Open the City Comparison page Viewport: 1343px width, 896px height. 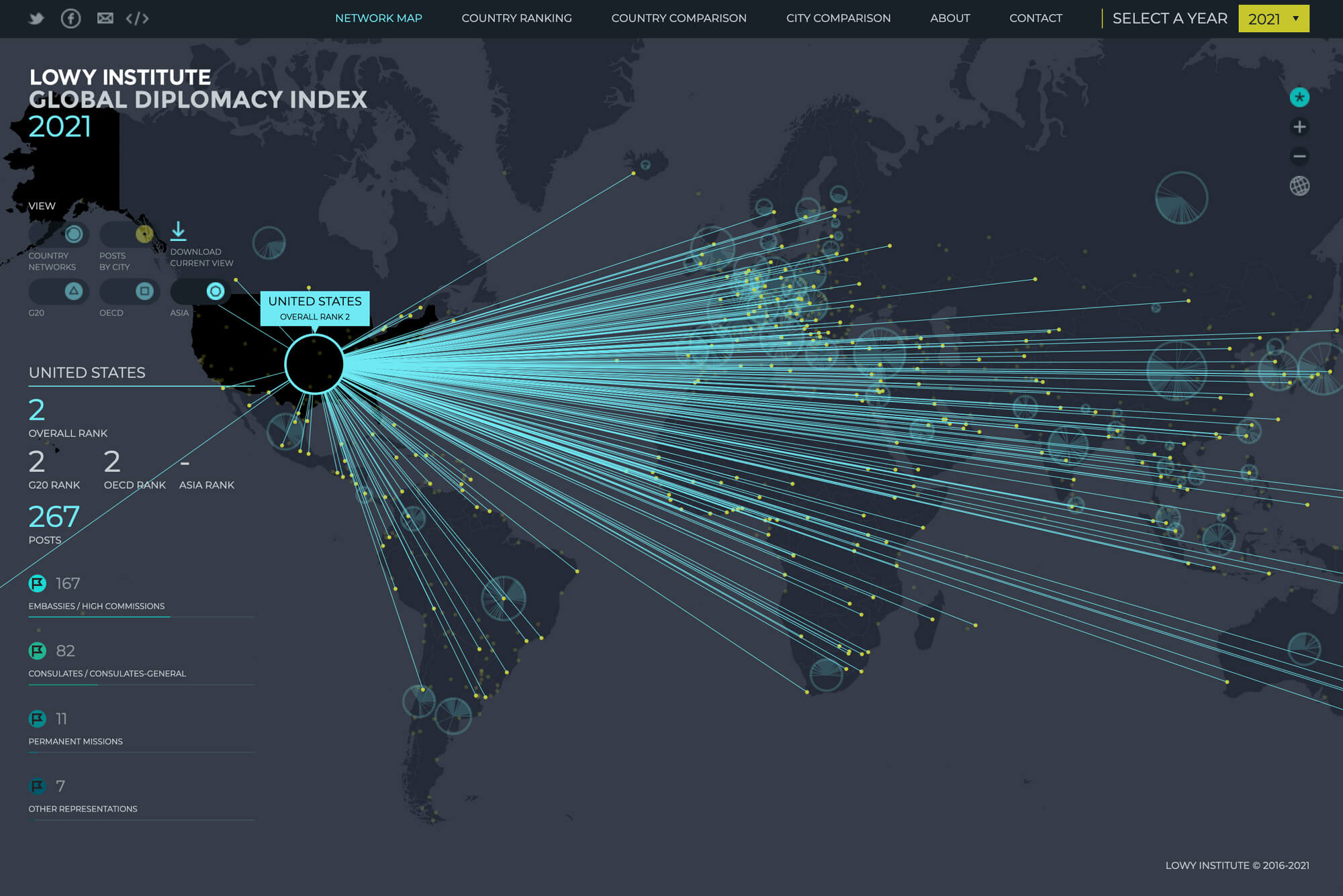tap(838, 18)
